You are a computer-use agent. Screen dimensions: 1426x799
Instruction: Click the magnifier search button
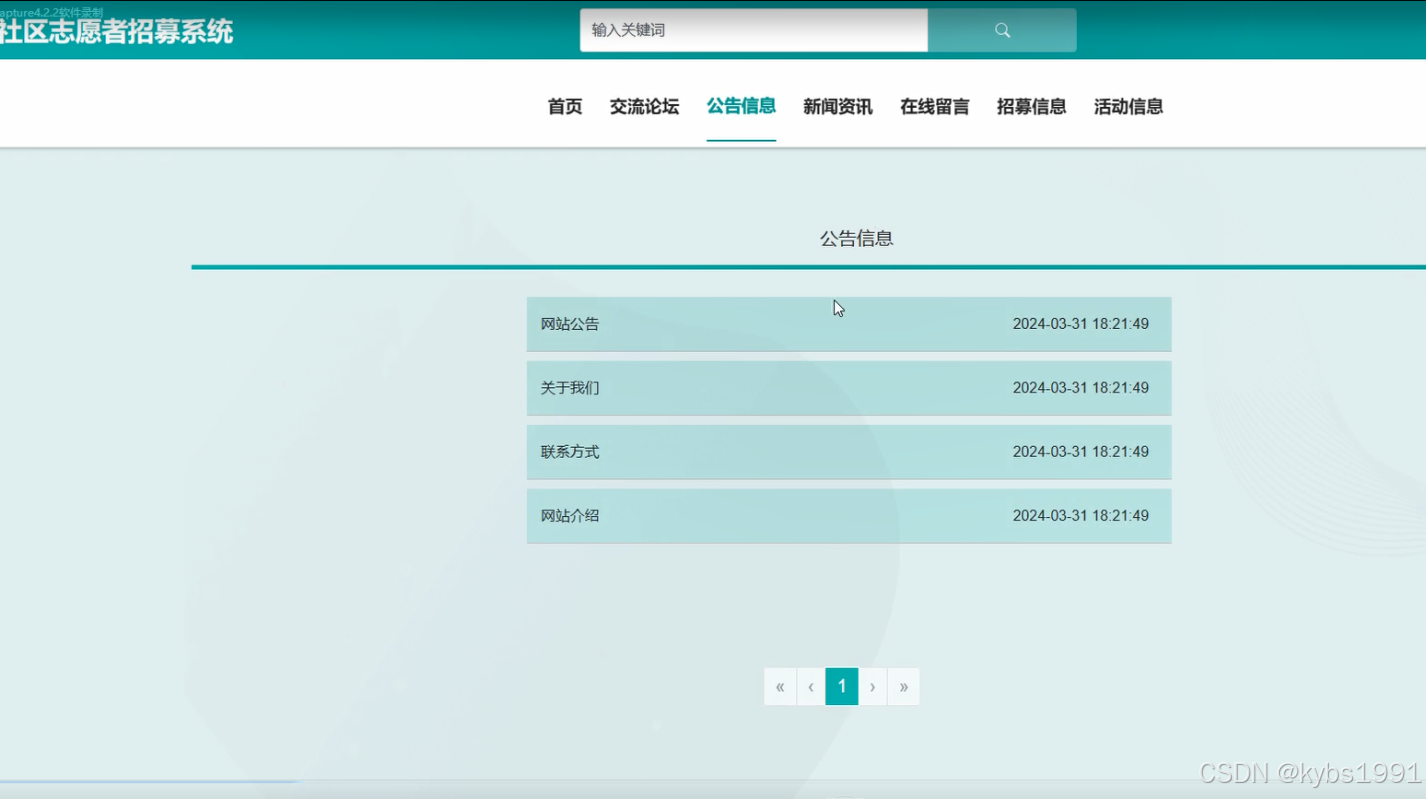click(x=1002, y=30)
